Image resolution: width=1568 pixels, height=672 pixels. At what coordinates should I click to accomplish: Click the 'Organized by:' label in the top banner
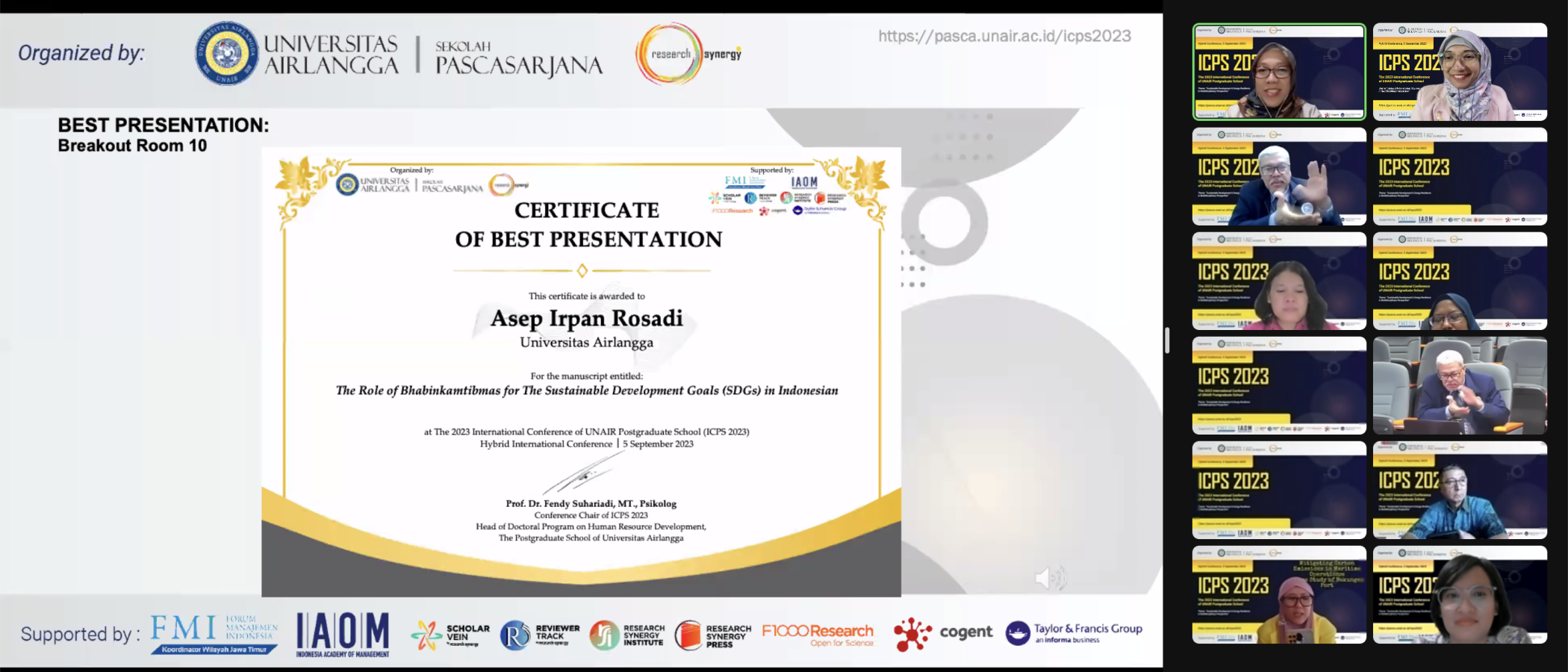pos(81,53)
